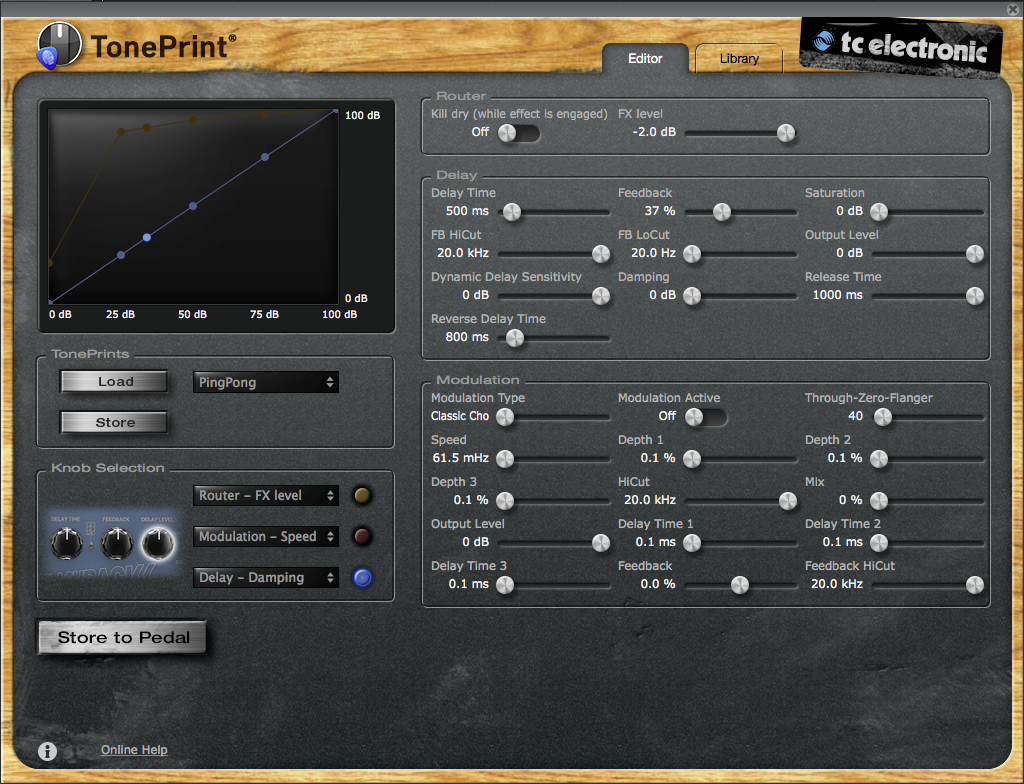Open the Online Help link

point(133,749)
